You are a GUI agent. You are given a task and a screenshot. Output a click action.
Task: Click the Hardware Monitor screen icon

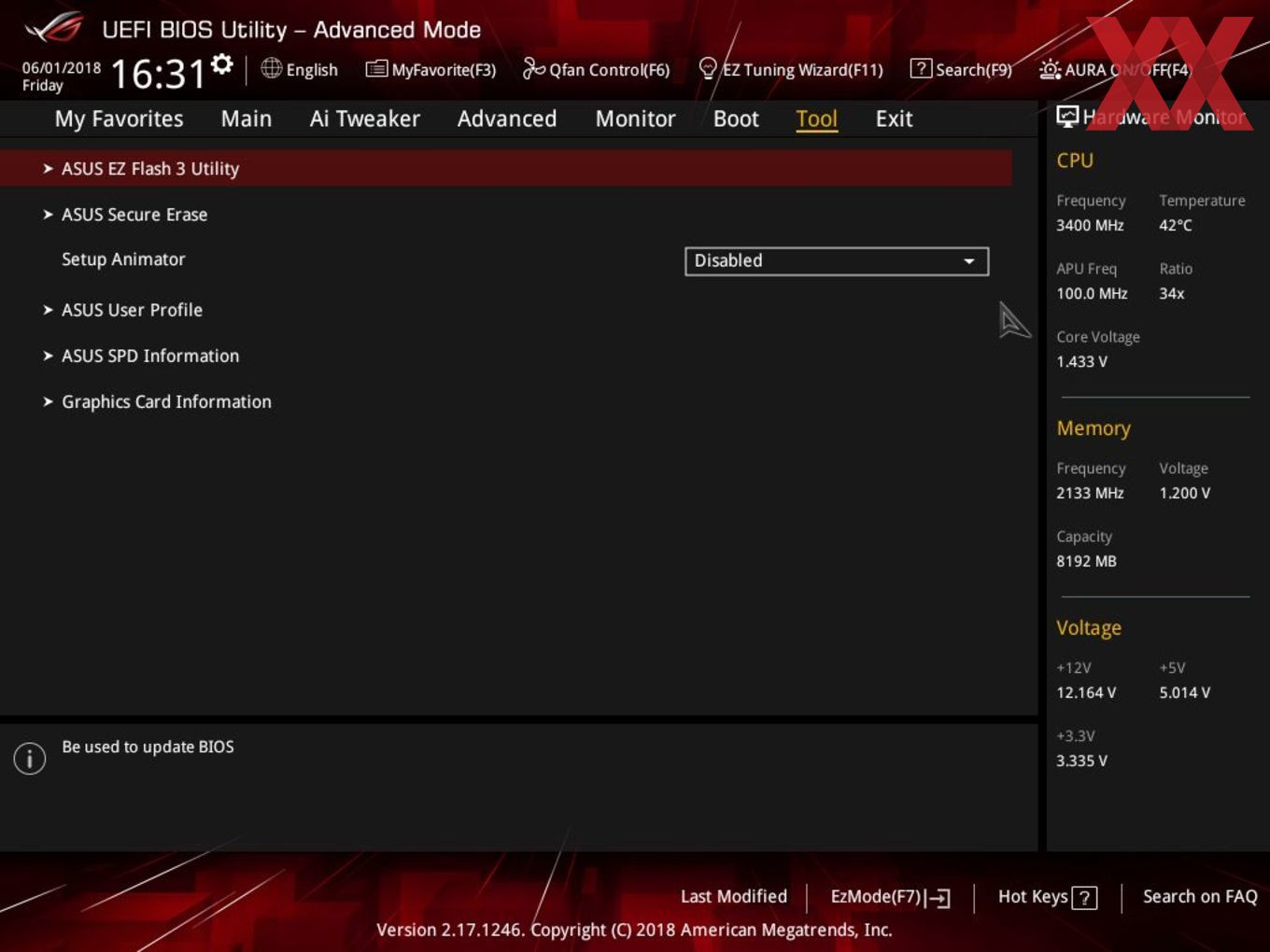coord(1067,116)
